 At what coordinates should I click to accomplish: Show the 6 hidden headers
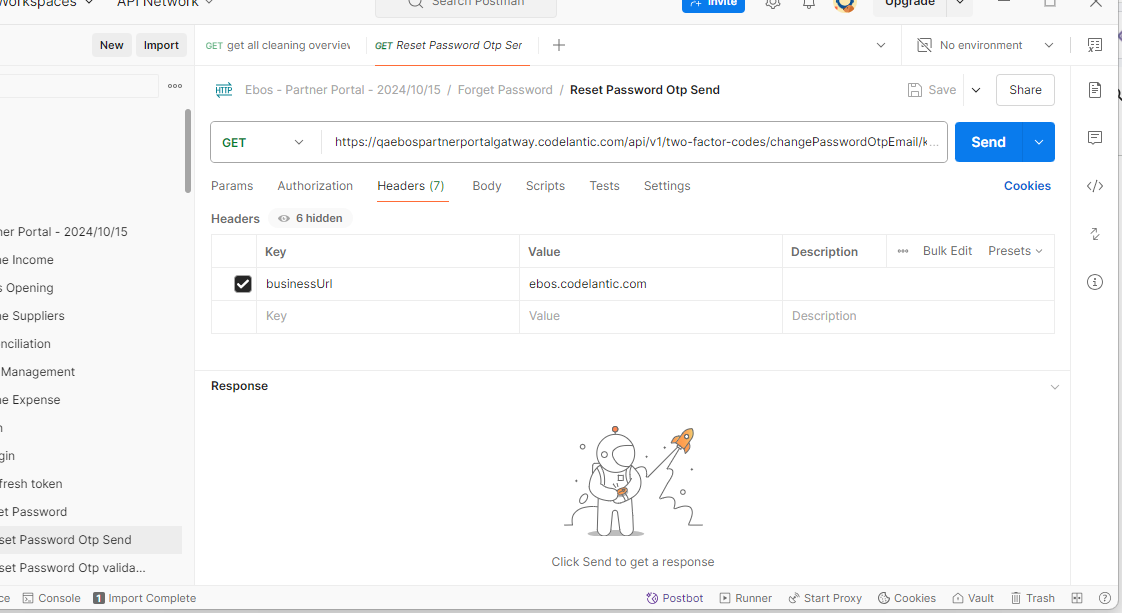pos(310,218)
